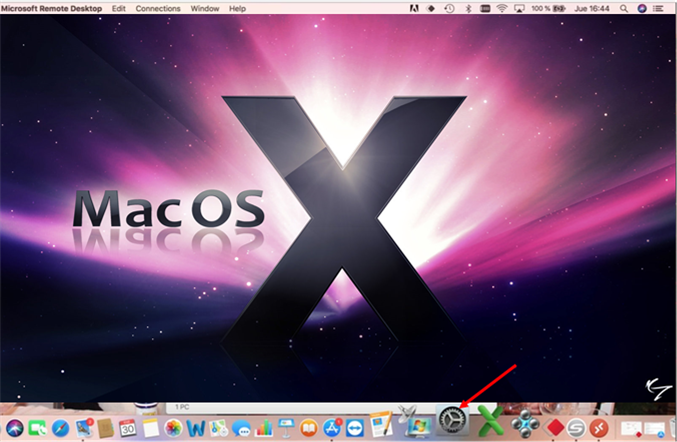
Task: Launch Microsoft Excel green X icon
Action: point(490,423)
